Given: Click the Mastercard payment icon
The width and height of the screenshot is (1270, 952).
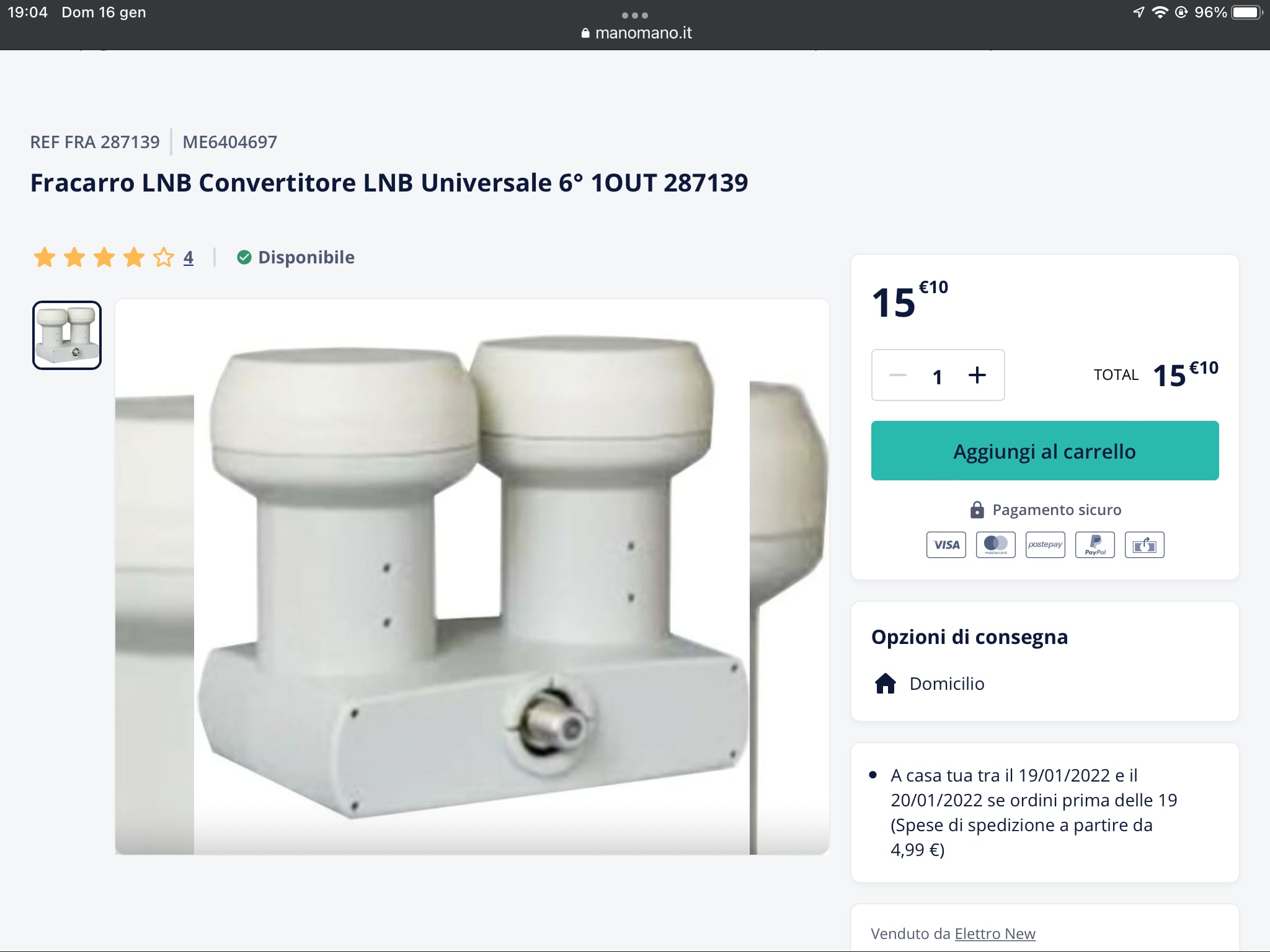Looking at the screenshot, I should click(996, 545).
